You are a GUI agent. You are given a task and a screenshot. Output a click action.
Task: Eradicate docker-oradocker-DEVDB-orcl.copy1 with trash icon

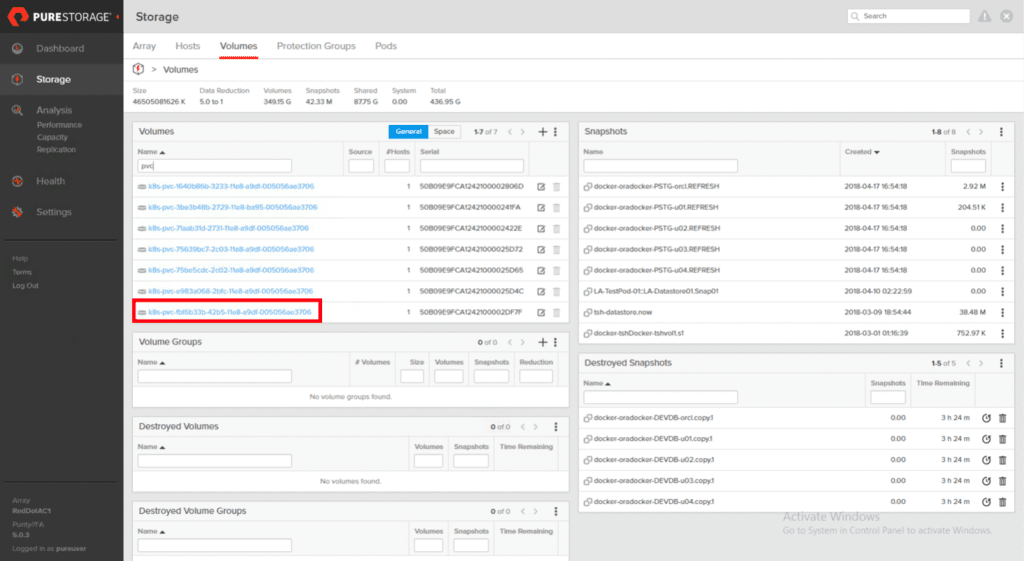(1002, 418)
